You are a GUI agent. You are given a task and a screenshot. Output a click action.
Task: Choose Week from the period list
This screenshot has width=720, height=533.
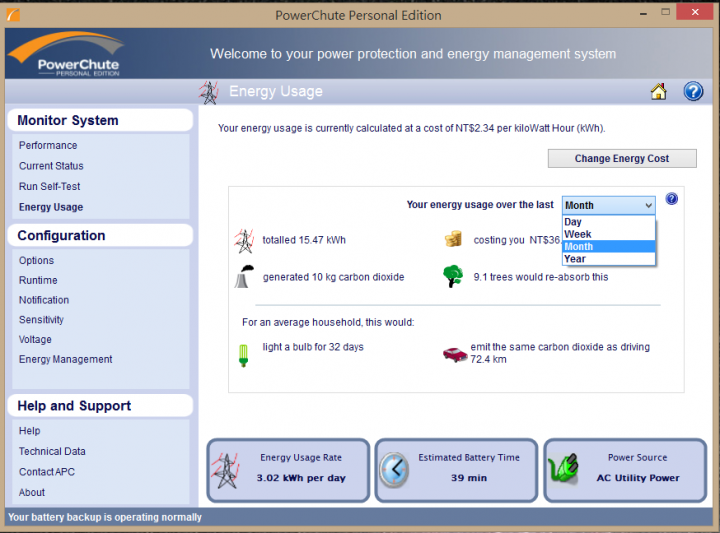click(x=608, y=234)
